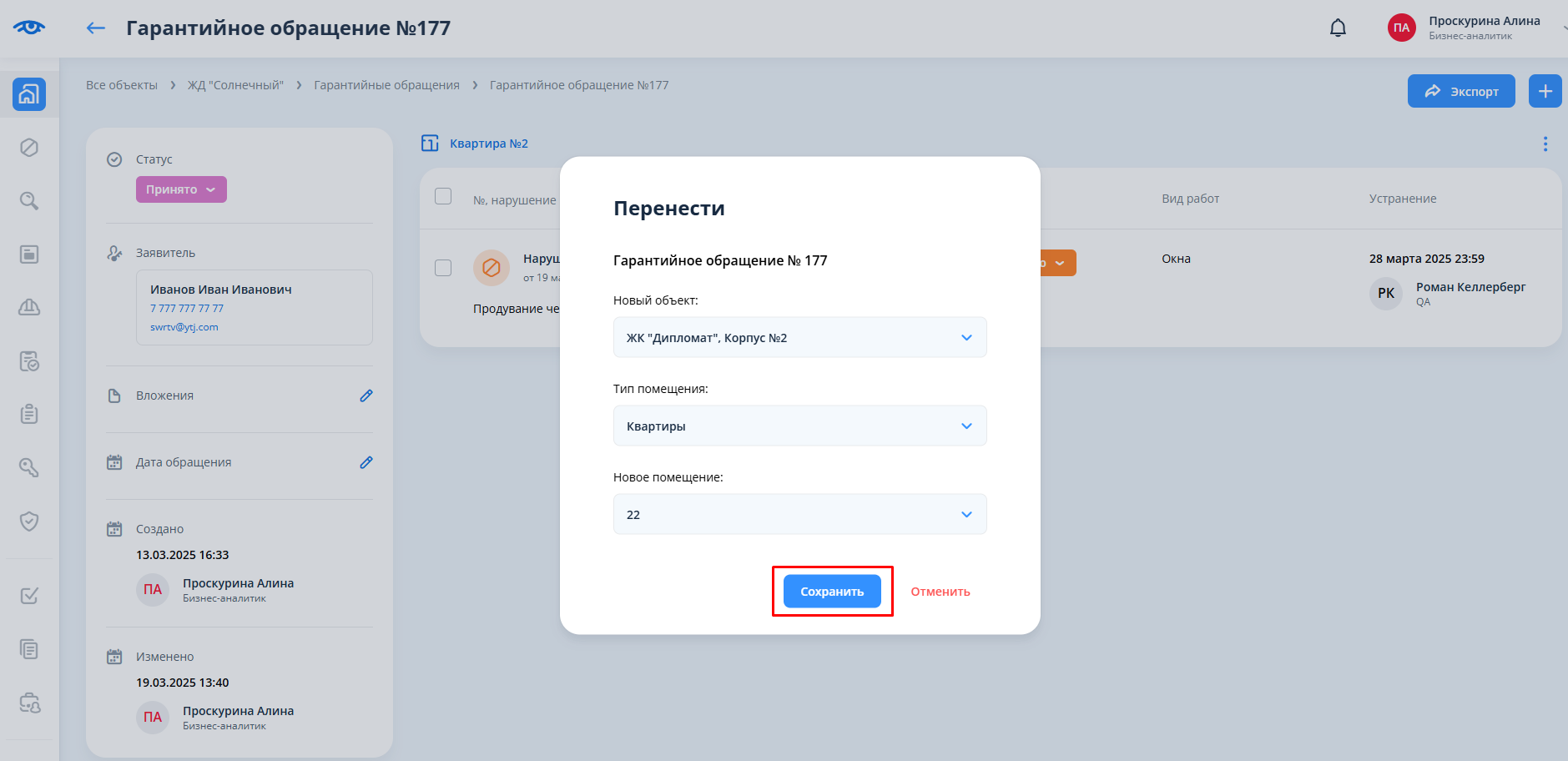Click the blue plus button
This screenshot has height=761, width=1568.
click(x=1545, y=91)
